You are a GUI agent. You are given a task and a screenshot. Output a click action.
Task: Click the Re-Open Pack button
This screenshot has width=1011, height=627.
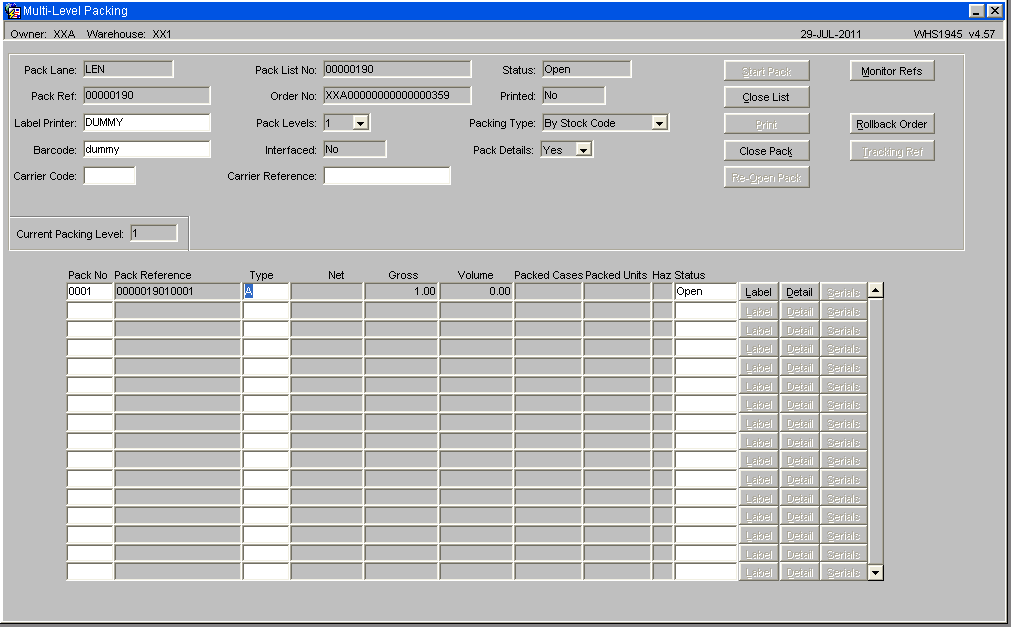click(766, 177)
